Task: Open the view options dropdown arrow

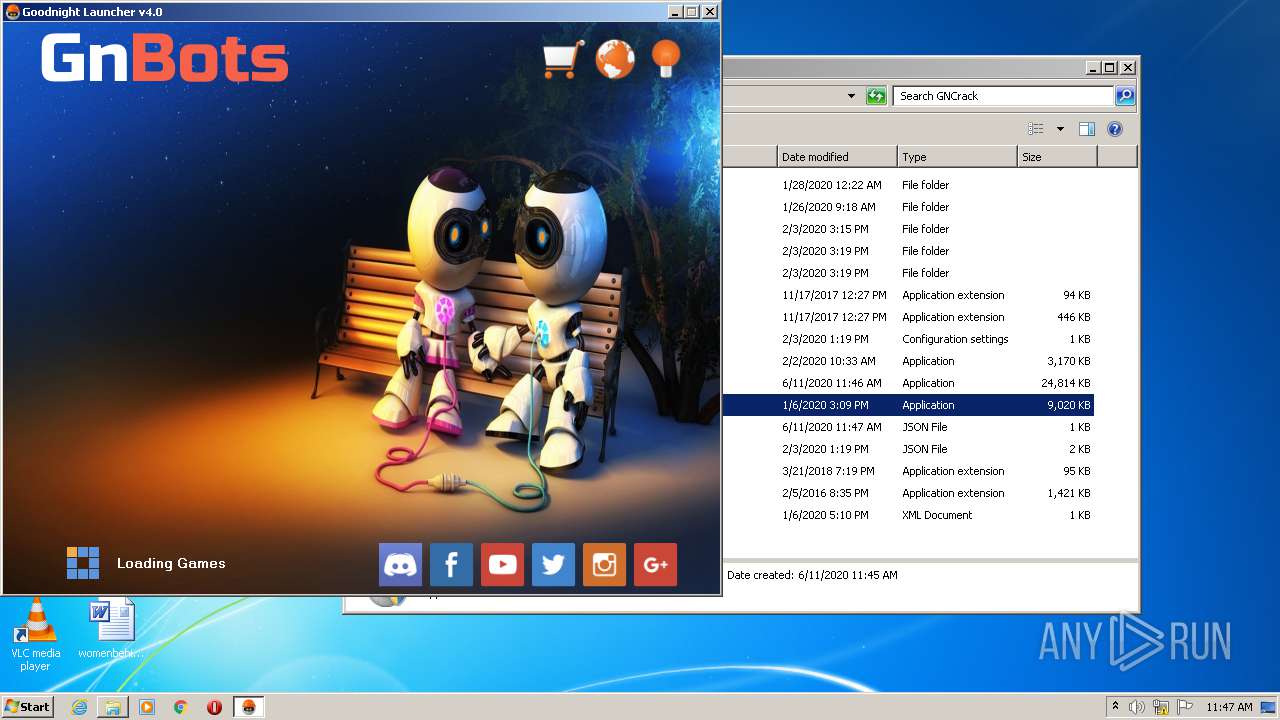Action: [1060, 129]
